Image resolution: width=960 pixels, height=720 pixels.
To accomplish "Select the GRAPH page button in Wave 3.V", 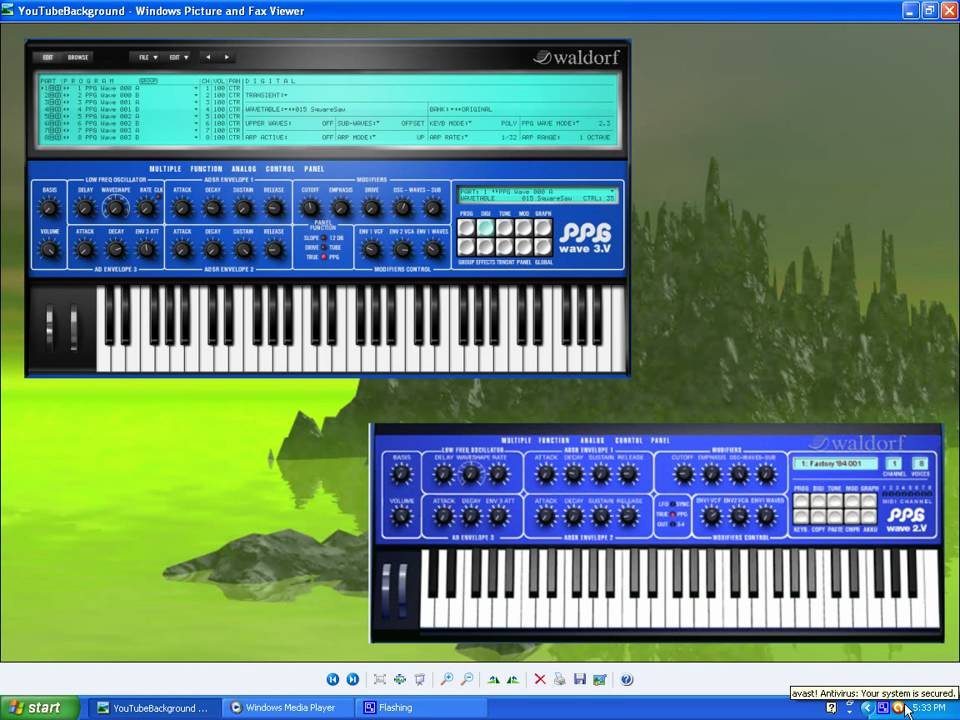I will click(x=543, y=228).
